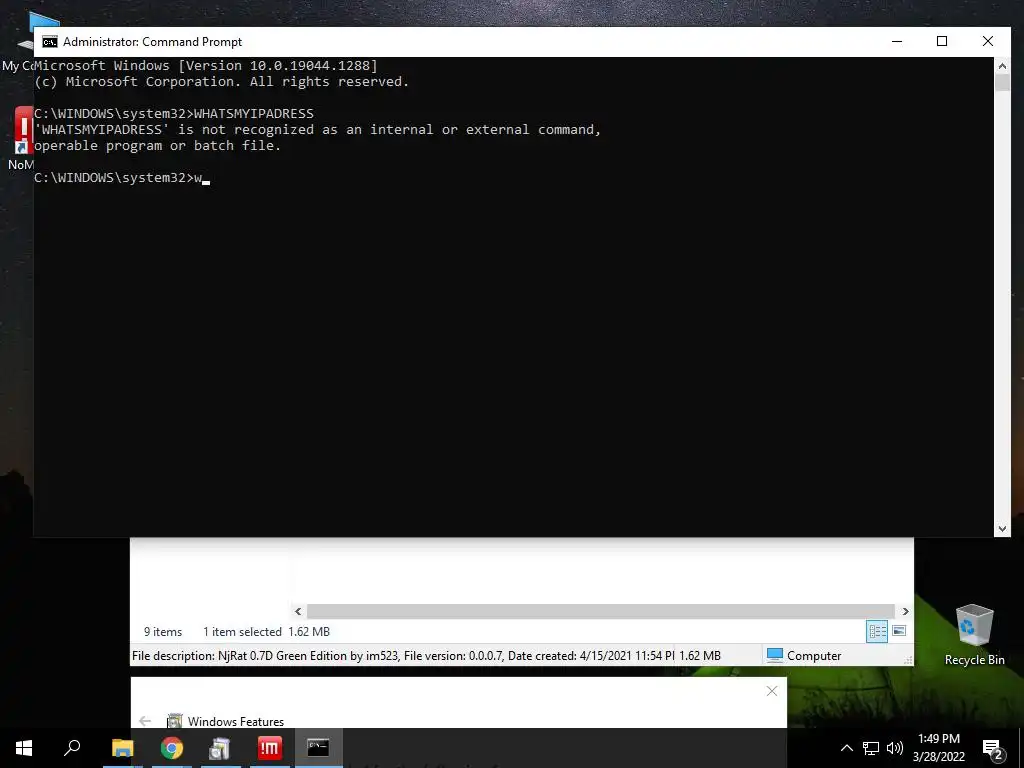The width and height of the screenshot is (1024, 768).
Task: Click 'operable program or batch file.' line
Action: click(157, 146)
